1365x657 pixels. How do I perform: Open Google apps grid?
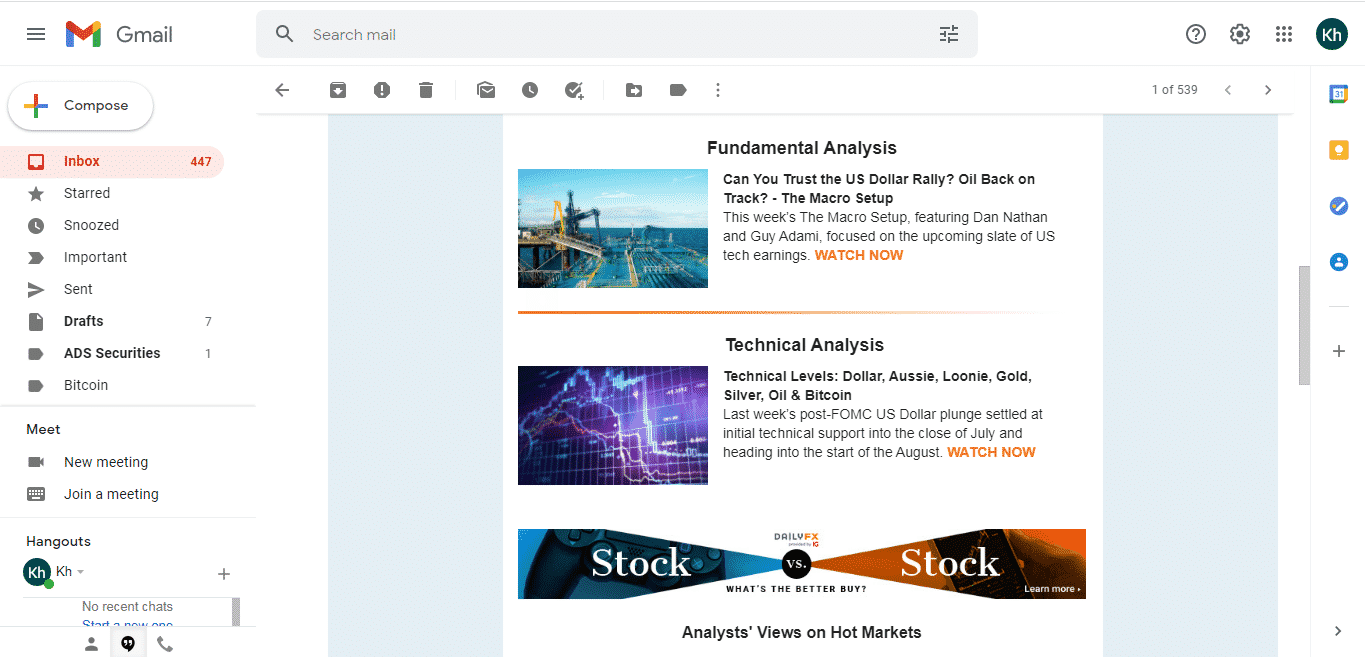click(1284, 34)
